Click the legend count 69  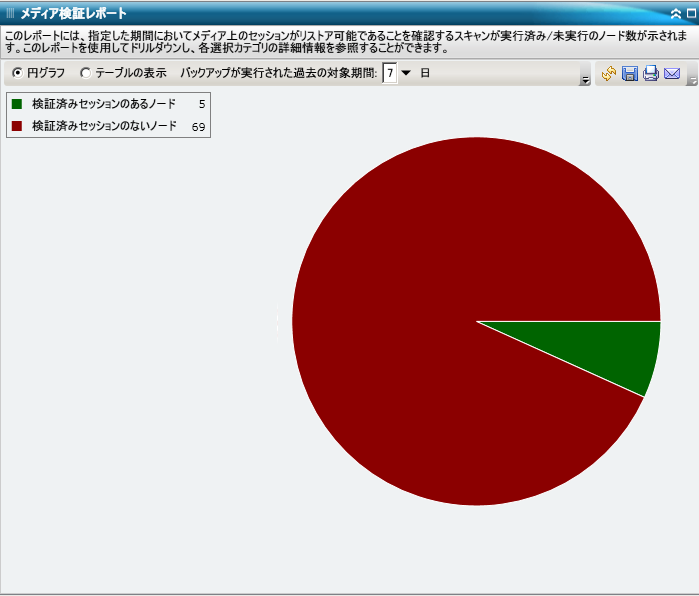[198, 127]
